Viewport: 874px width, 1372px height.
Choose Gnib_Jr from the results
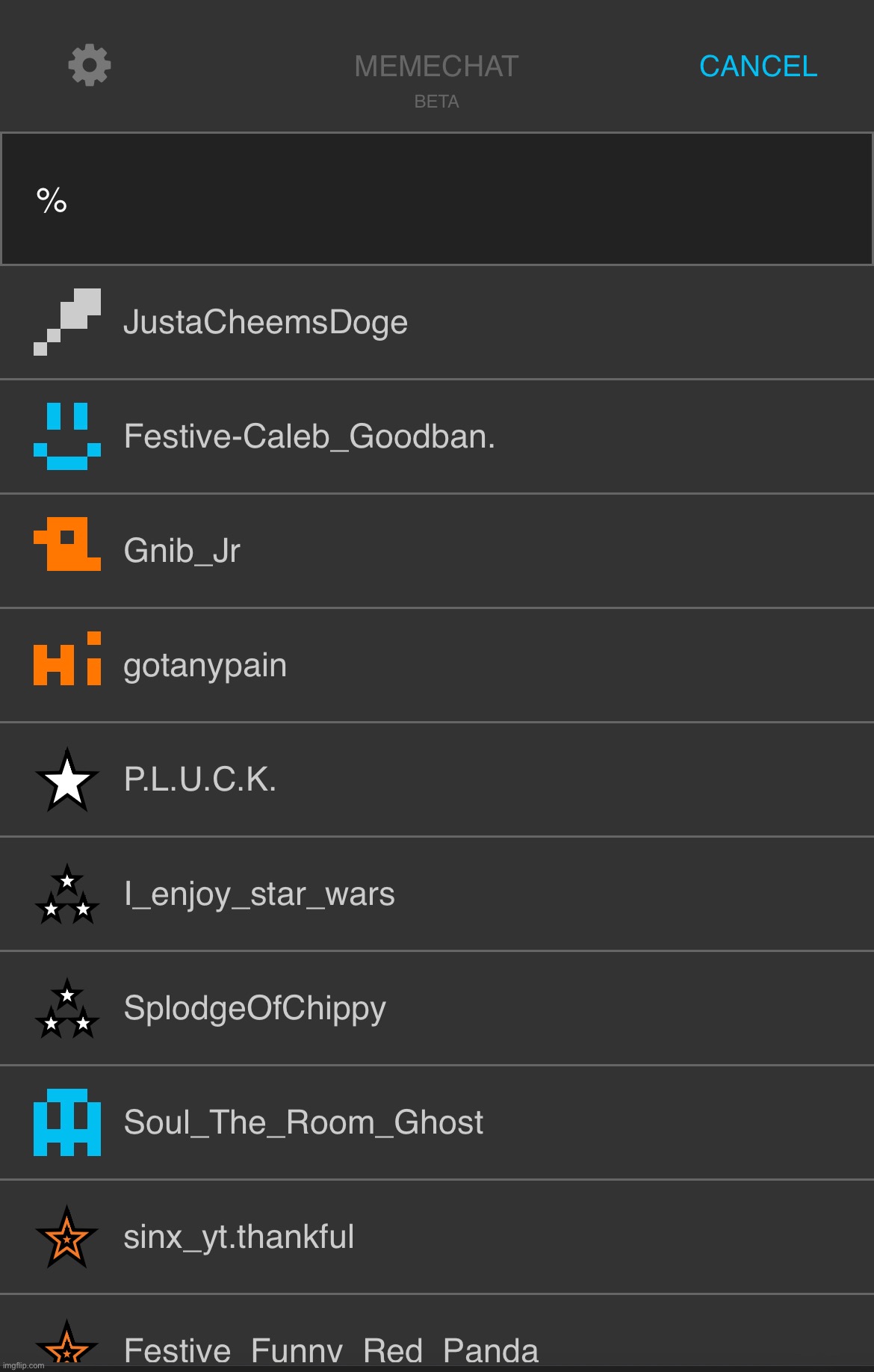[437, 551]
